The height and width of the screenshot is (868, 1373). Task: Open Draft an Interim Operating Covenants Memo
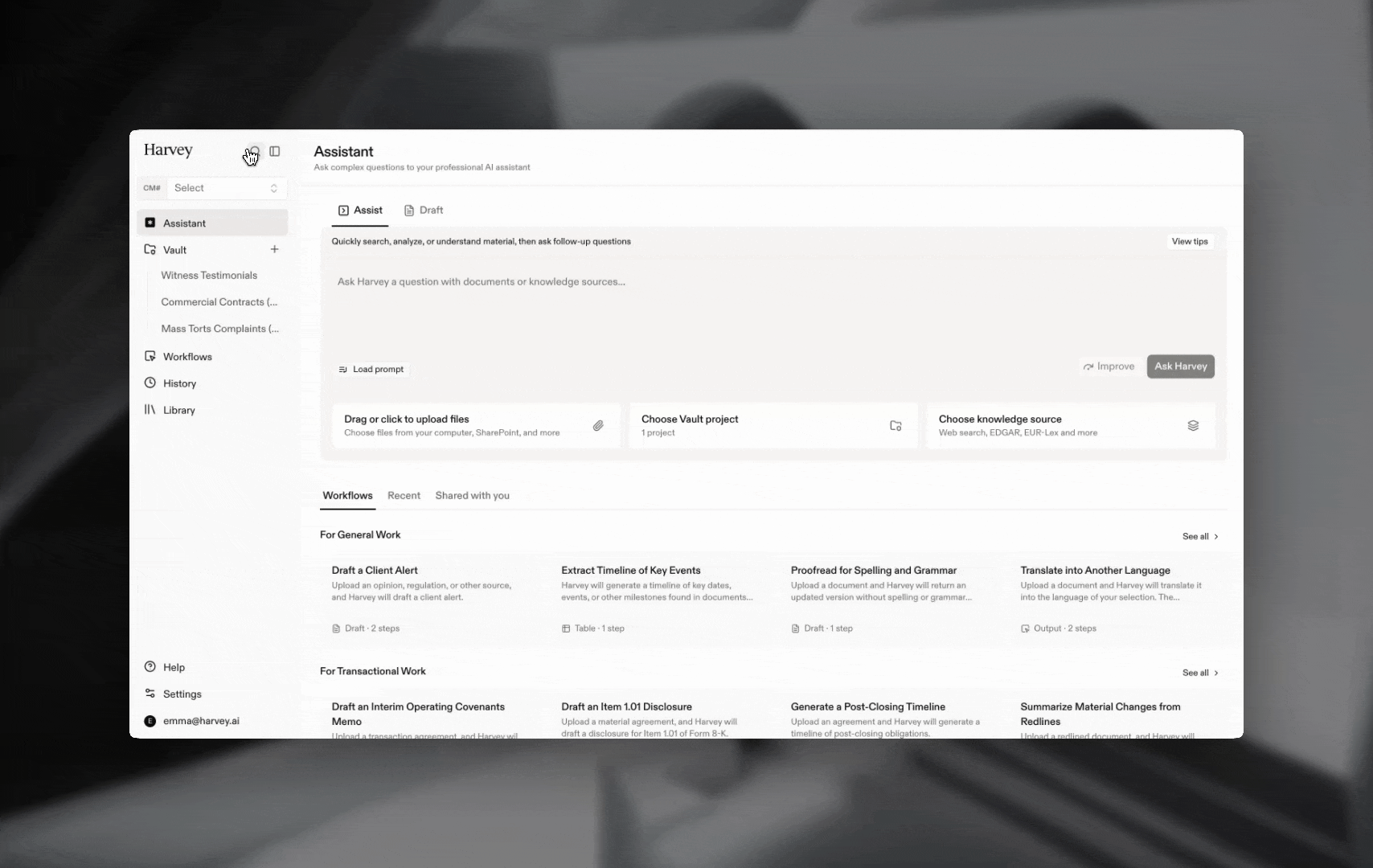pyautogui.click(x=418, y=714)
